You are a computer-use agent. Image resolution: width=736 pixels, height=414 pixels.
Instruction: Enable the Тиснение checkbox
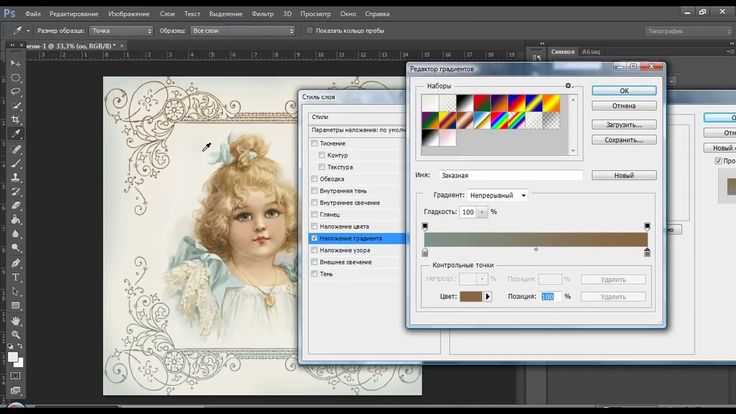(x=316, y=143)
